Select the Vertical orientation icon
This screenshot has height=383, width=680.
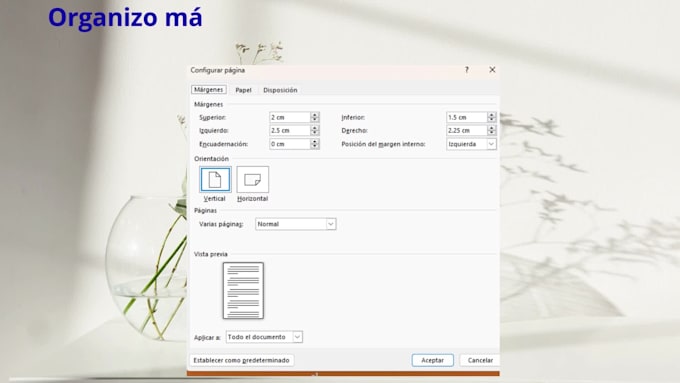click(x=215, y=179)
